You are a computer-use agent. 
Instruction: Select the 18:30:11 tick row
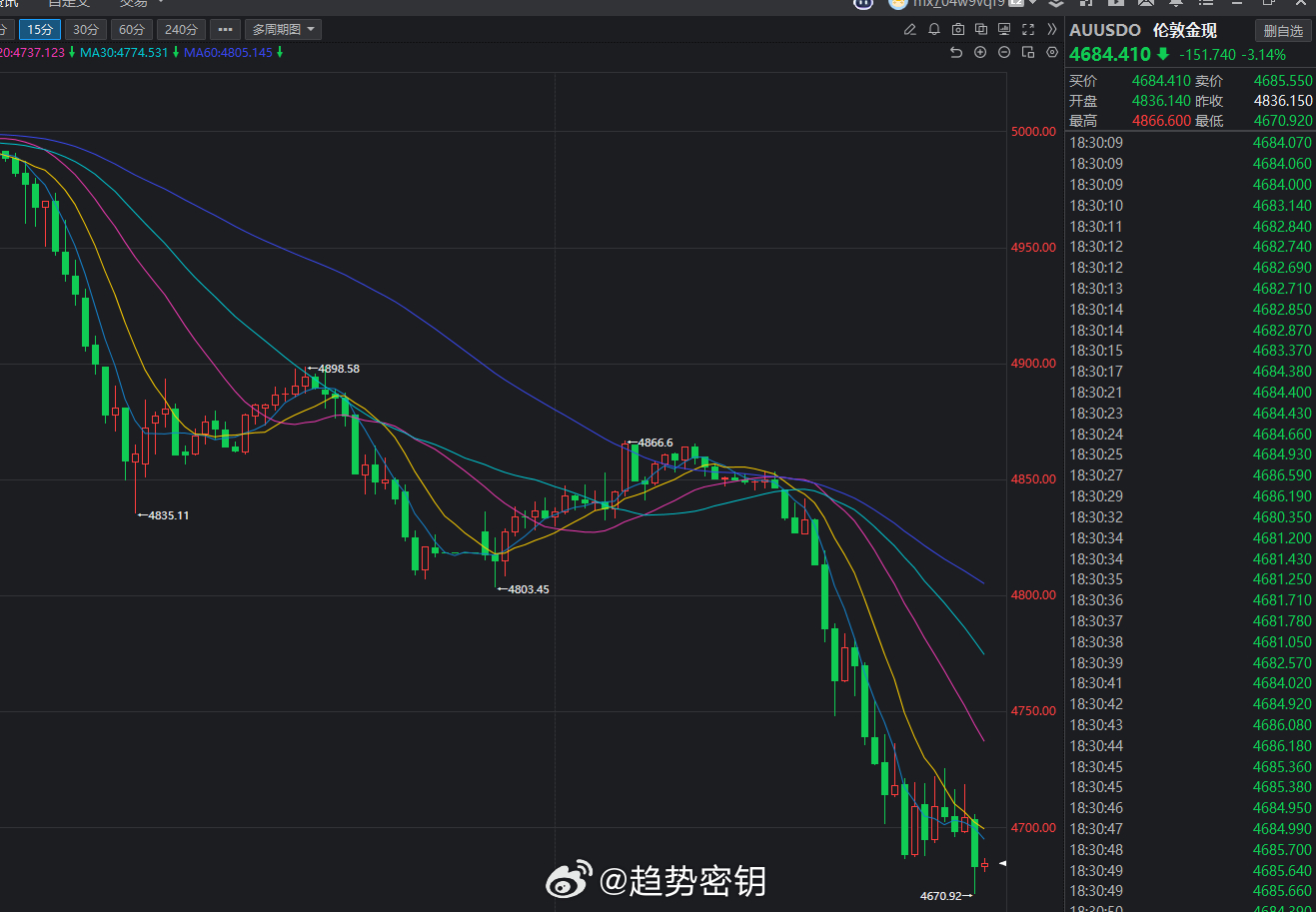coord(1191,227)
